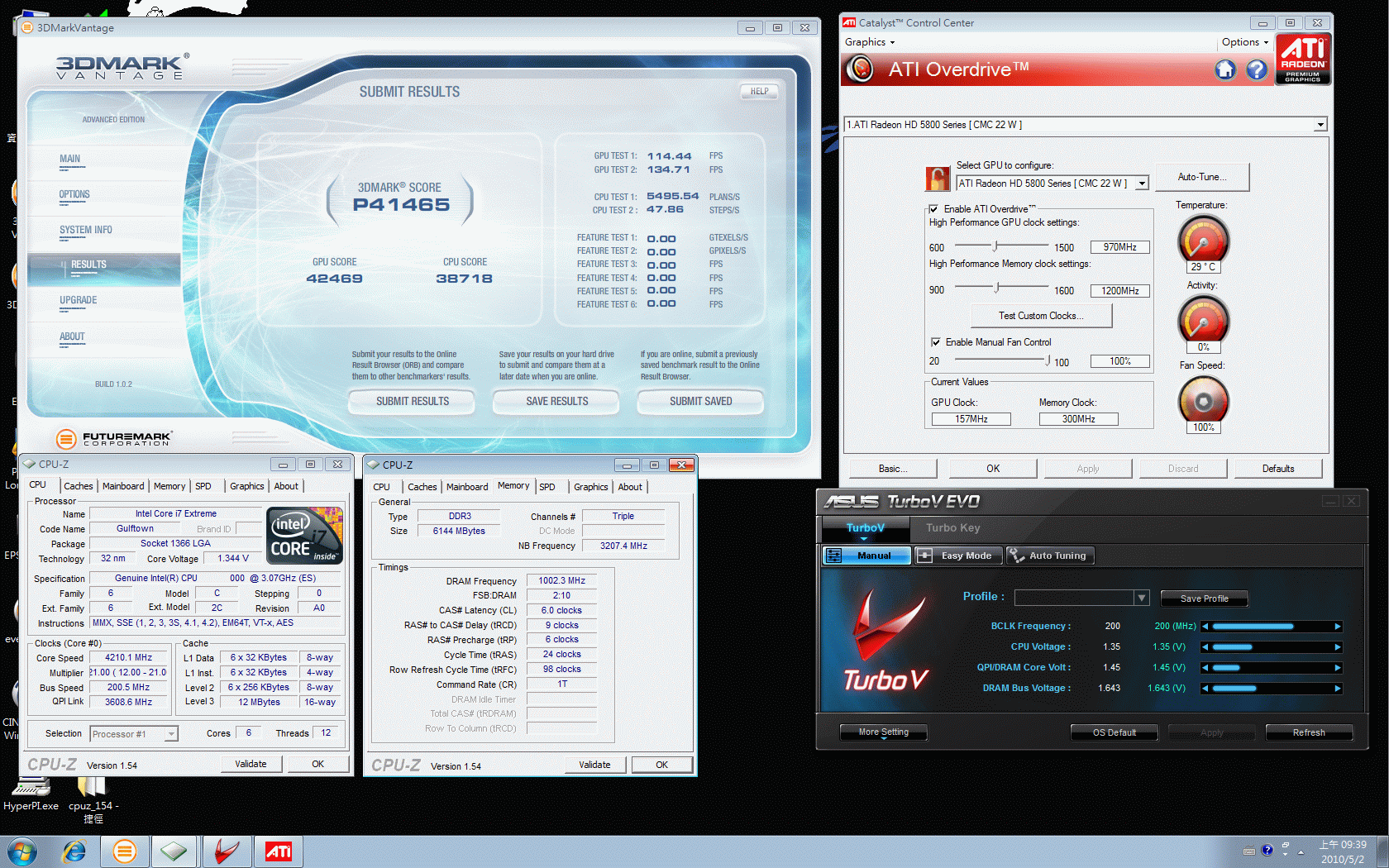Click the Manual mode icon in TurboV
This screenshot has height=868, width=1389.
834,556
